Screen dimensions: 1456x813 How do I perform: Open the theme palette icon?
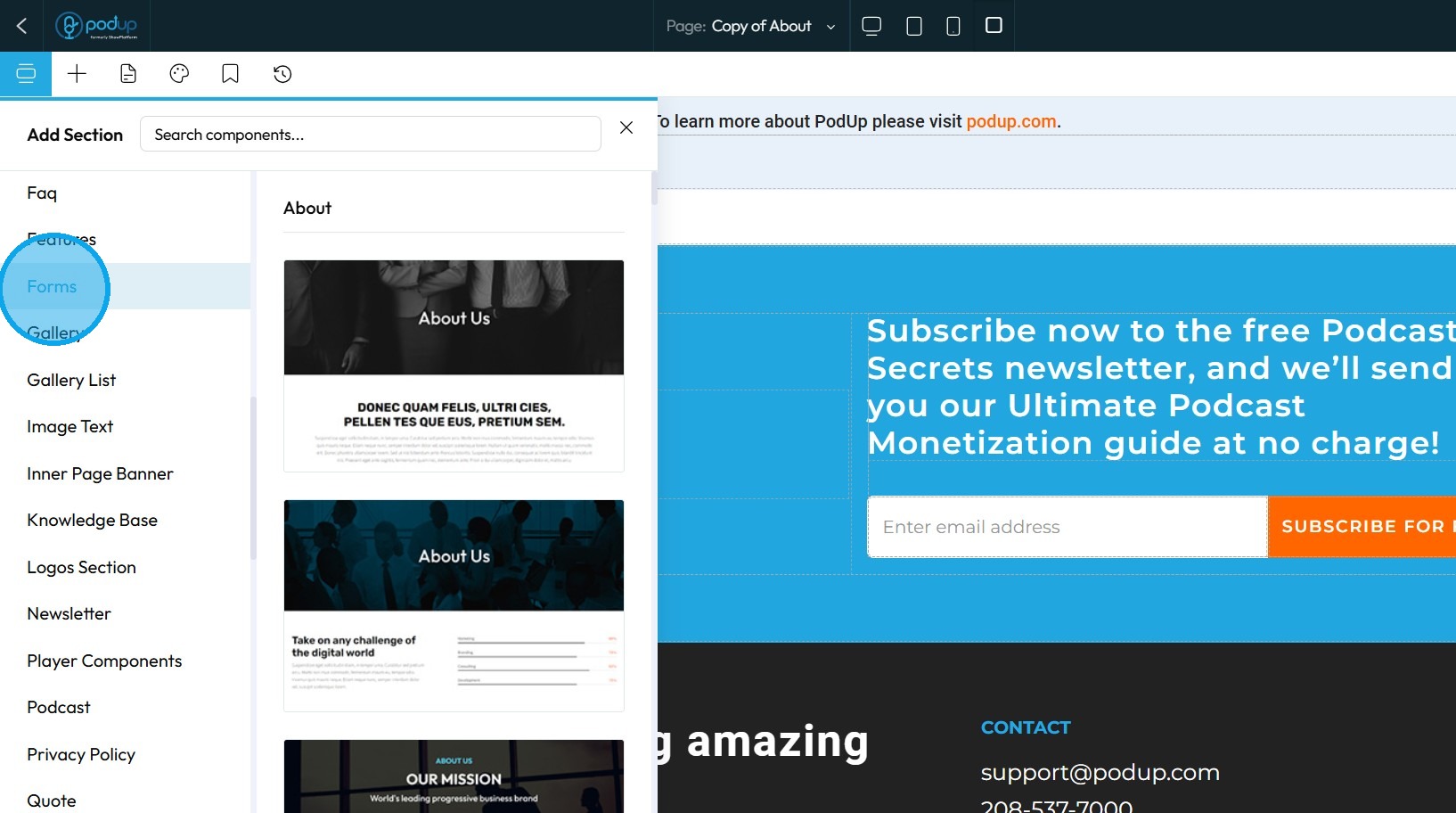point(179,74)
